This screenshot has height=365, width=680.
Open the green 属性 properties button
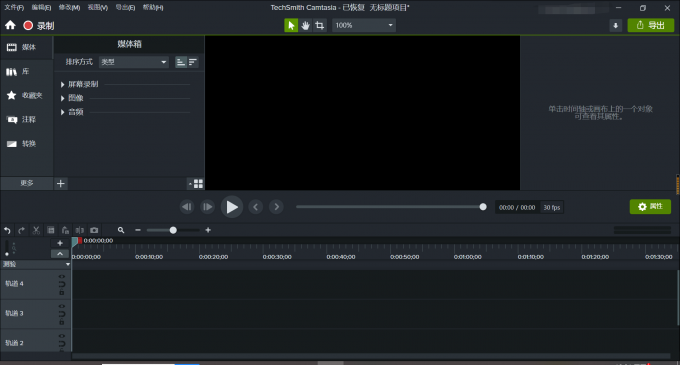tap(650, 207)
